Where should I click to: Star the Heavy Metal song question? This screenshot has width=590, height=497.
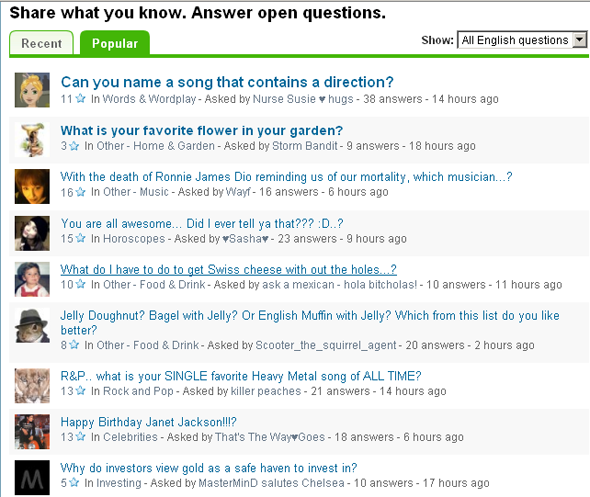point(81,391)
